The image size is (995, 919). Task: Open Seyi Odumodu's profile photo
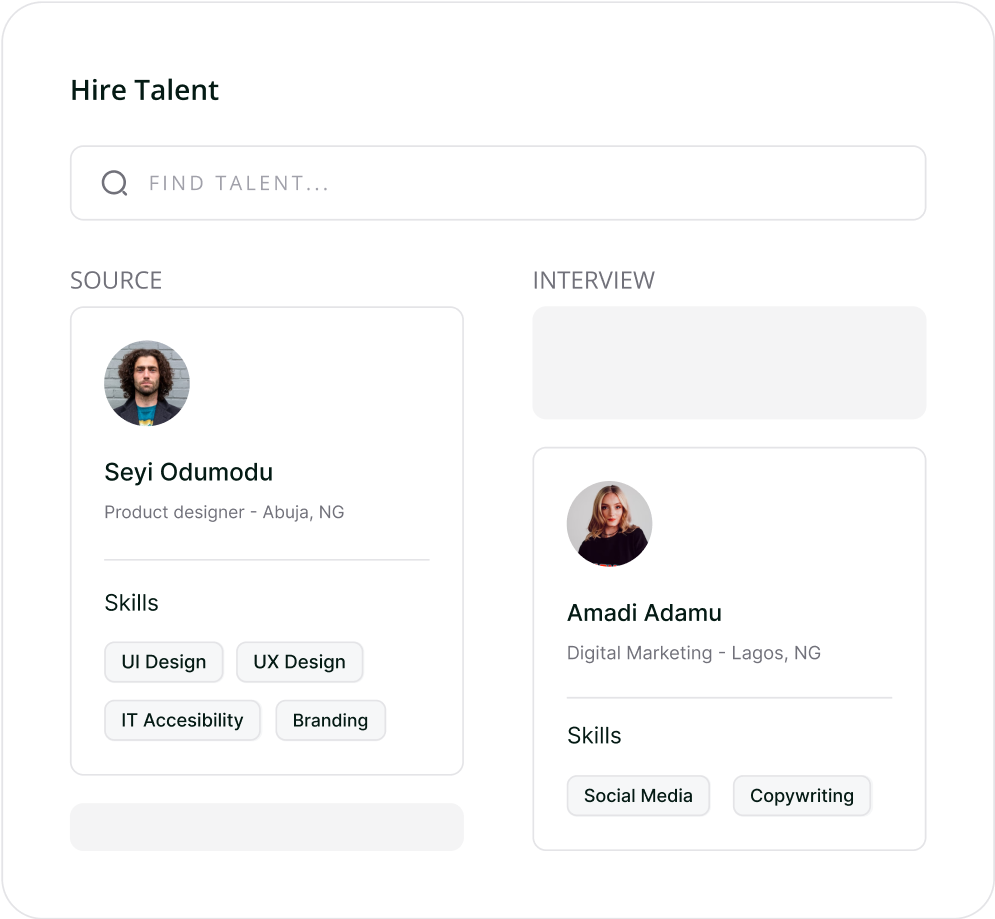tap(147, 383)
